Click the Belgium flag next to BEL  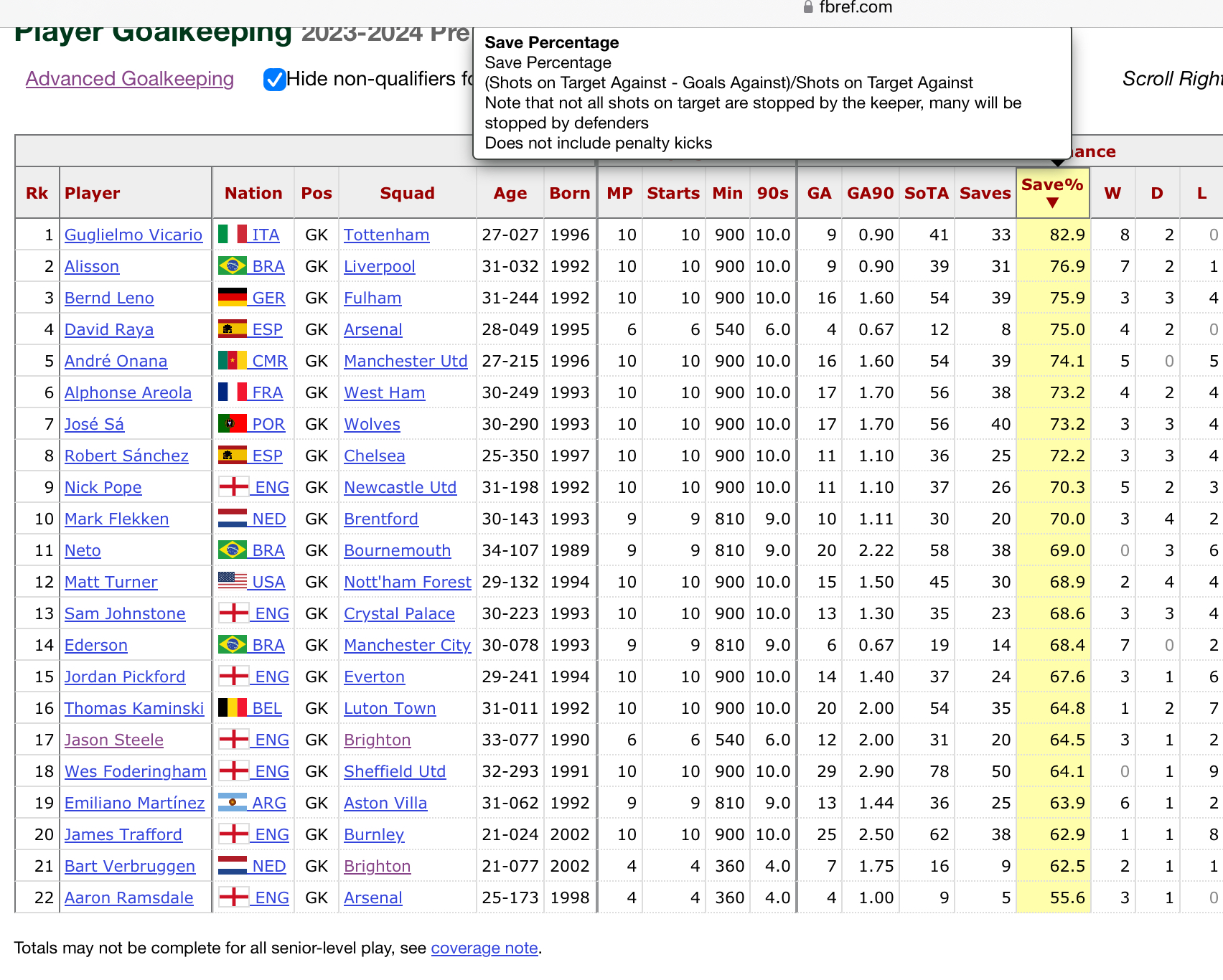point(233,707)
